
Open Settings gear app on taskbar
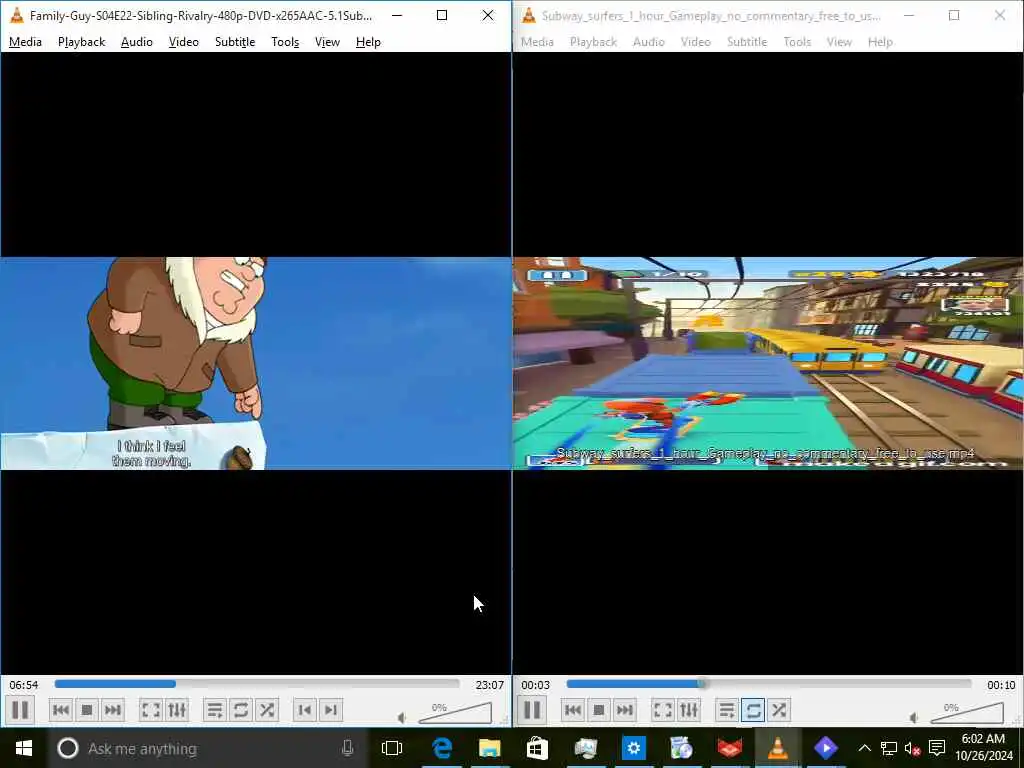click(x=633, y=748)
